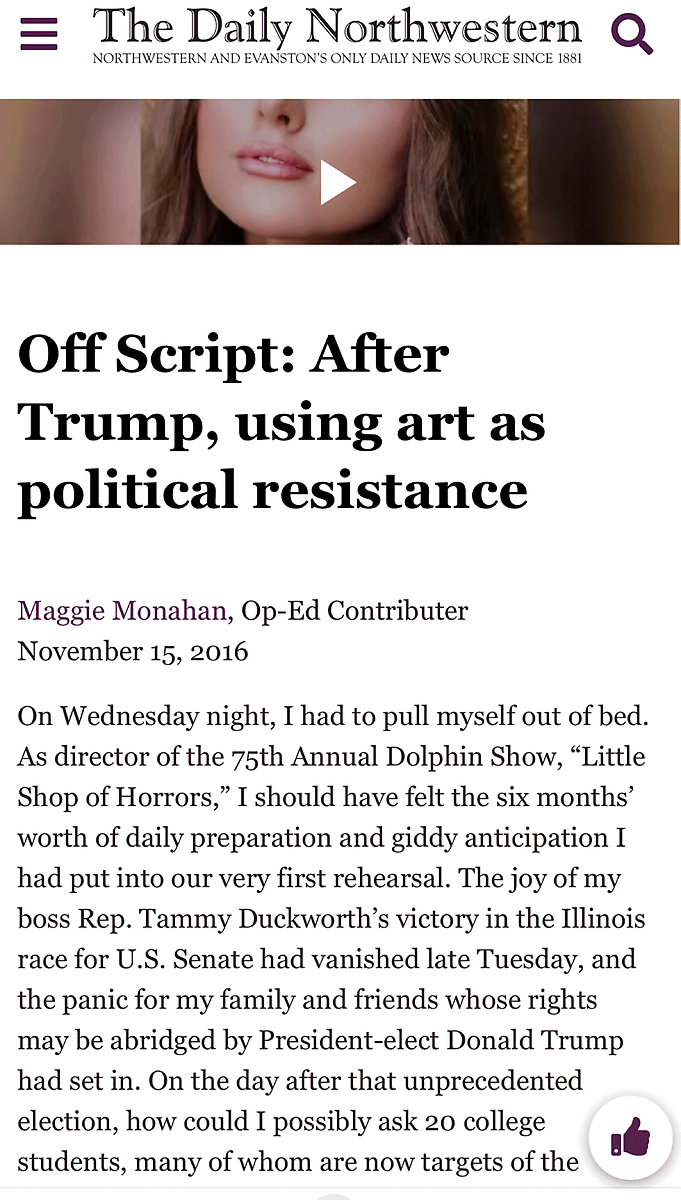Screen dimensions: 681x1200
Task: Click "political resistance" in the headline
Action: pyautogui.click(x=272, y=490)
